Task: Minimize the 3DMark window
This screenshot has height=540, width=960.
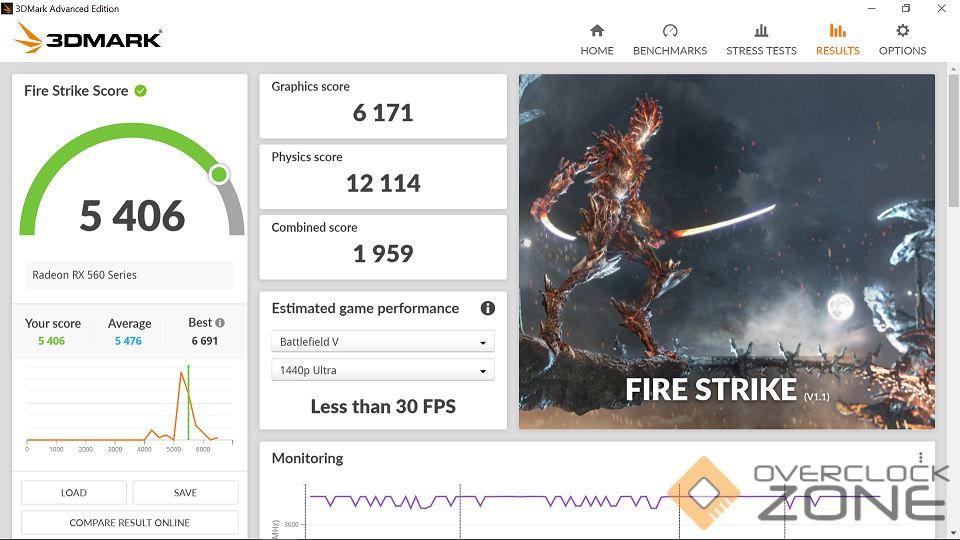Action: coord(872,8)
